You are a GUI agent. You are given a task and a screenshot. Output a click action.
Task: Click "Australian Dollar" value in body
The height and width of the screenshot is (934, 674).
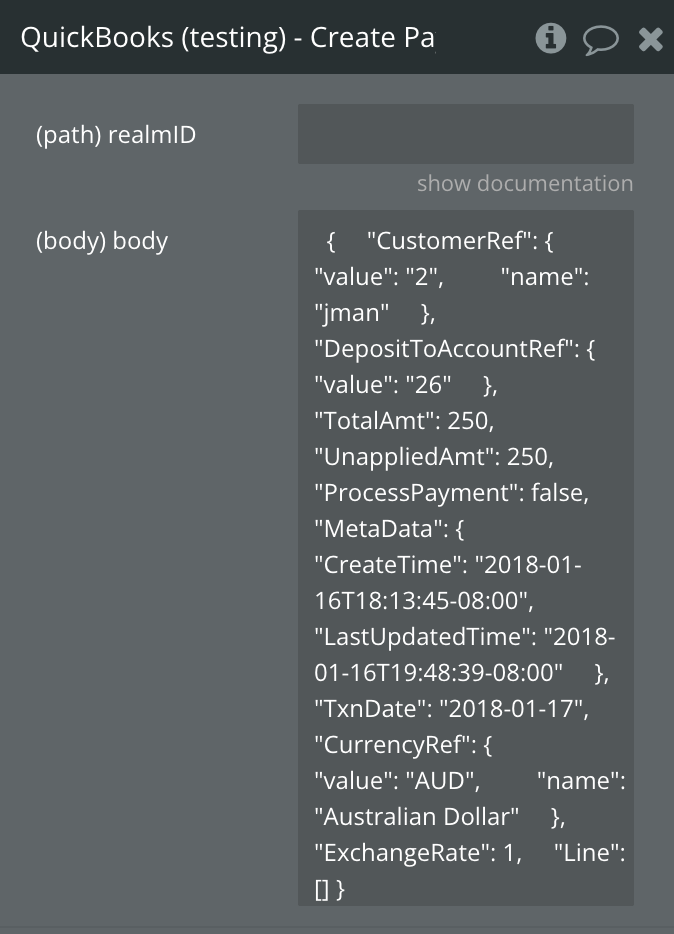click(x=421, y=817)
